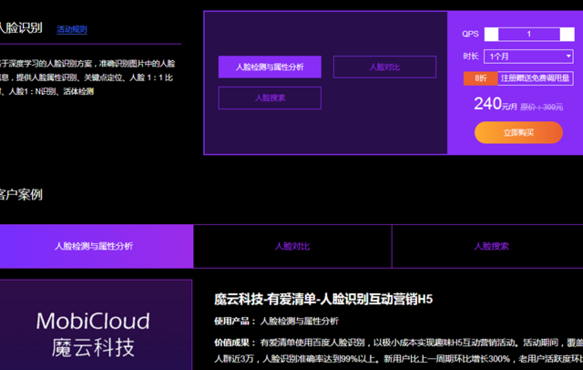Image resolution: width=583 pixels, height=370 pixels.
Task: Click the MobiCloud 魔云科技 logo card
Action: (96, 325)
